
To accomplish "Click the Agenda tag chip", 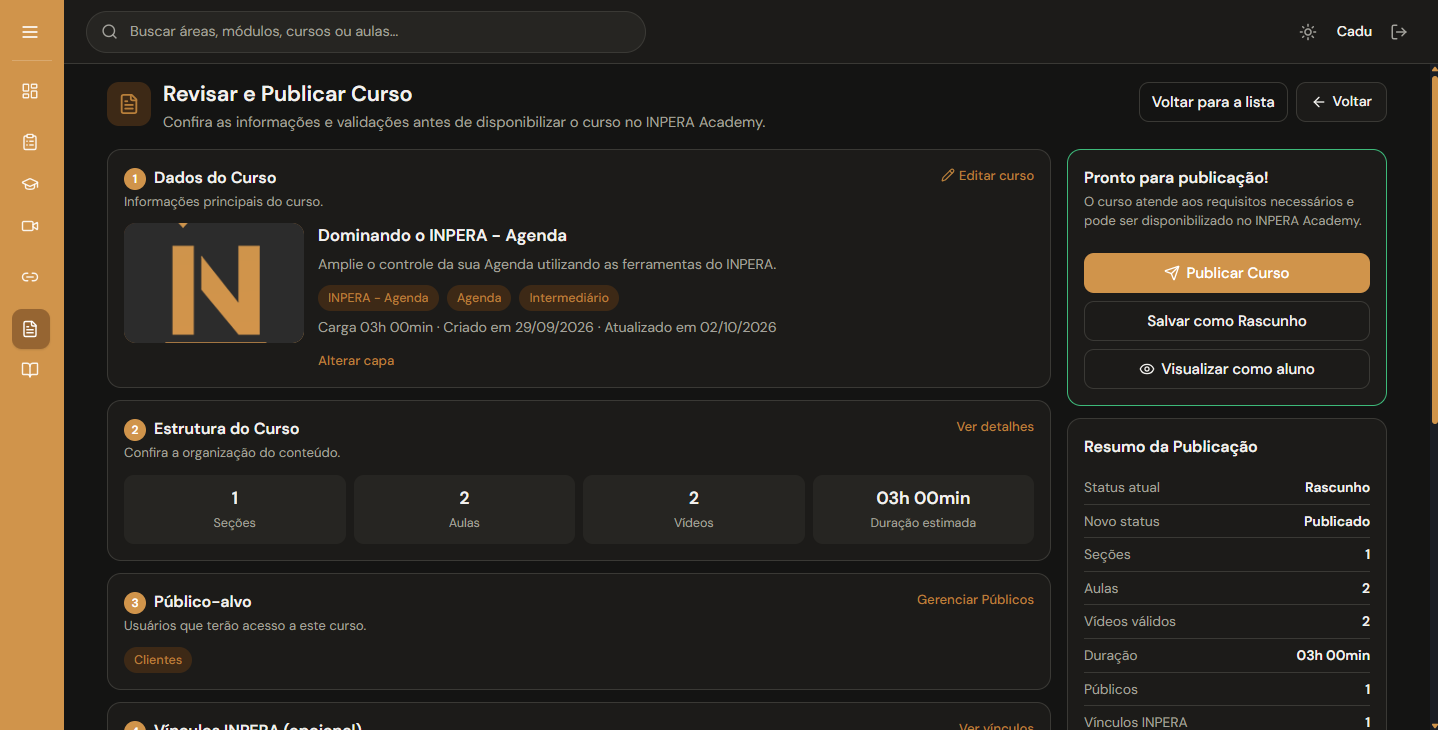I will coord(479,298).
